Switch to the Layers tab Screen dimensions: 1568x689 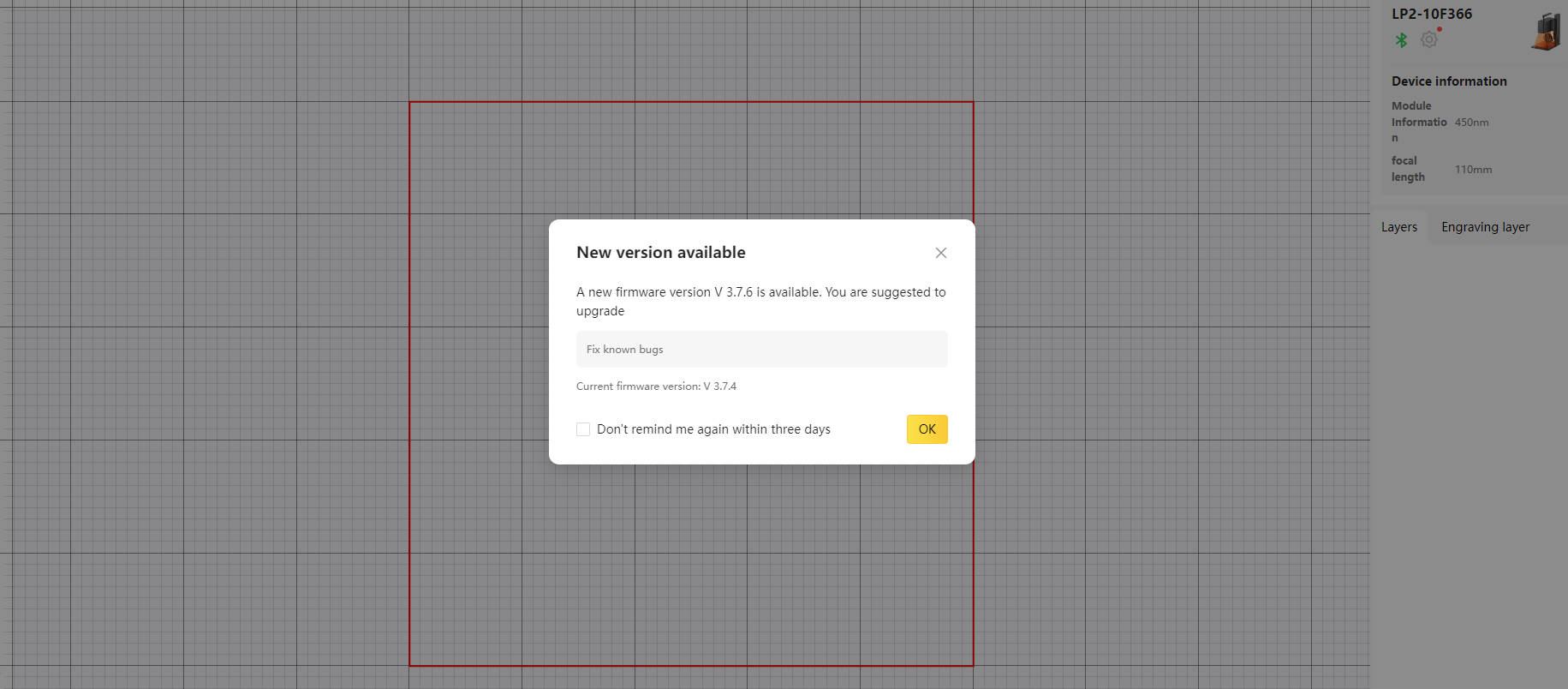tap(1398, 227)
